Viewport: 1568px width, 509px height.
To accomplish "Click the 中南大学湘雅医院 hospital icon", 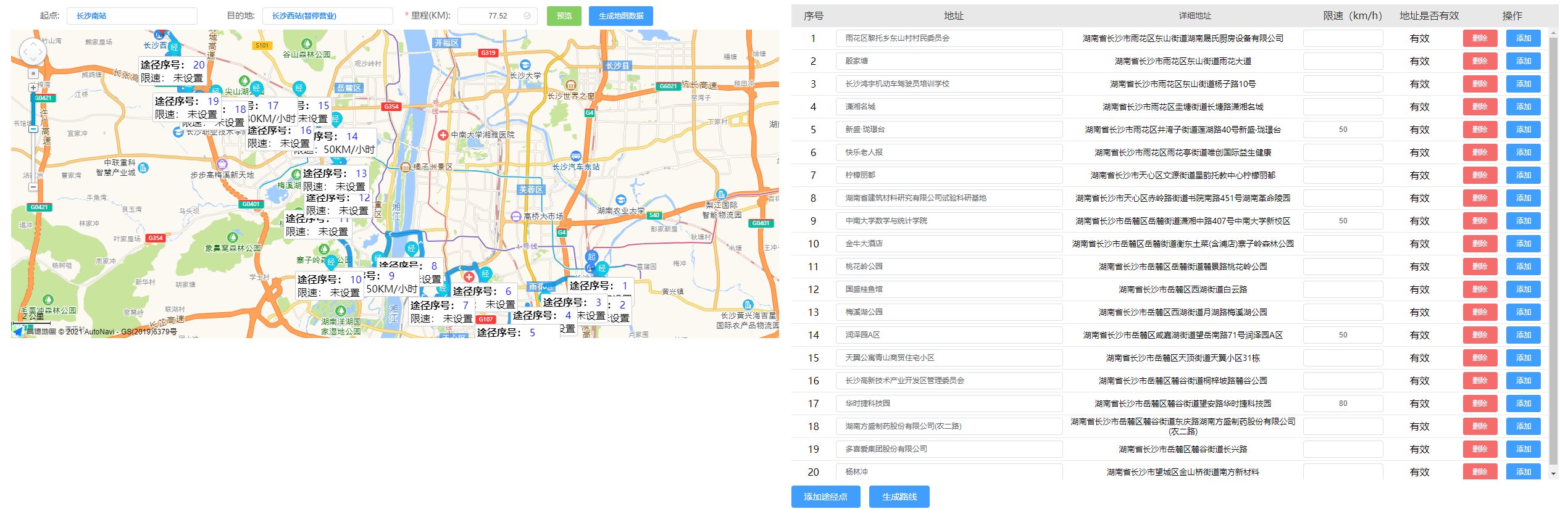I will 443,134.
